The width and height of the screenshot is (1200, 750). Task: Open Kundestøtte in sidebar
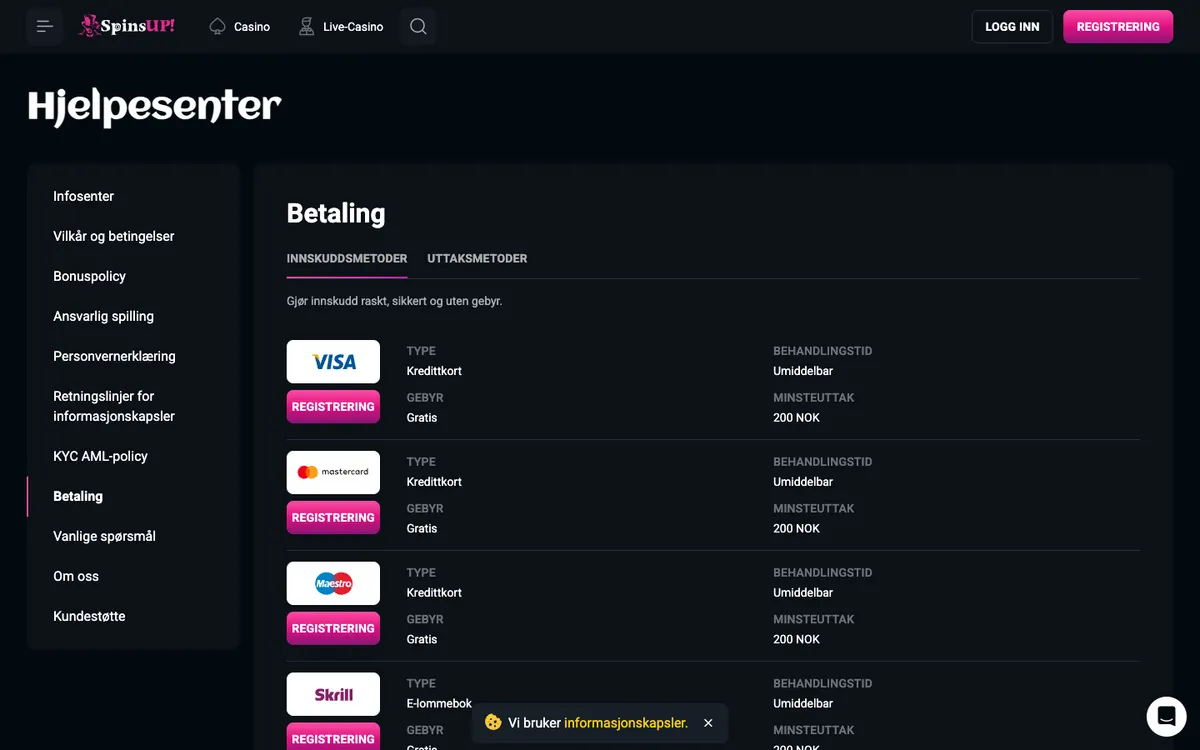pos(89,616)
